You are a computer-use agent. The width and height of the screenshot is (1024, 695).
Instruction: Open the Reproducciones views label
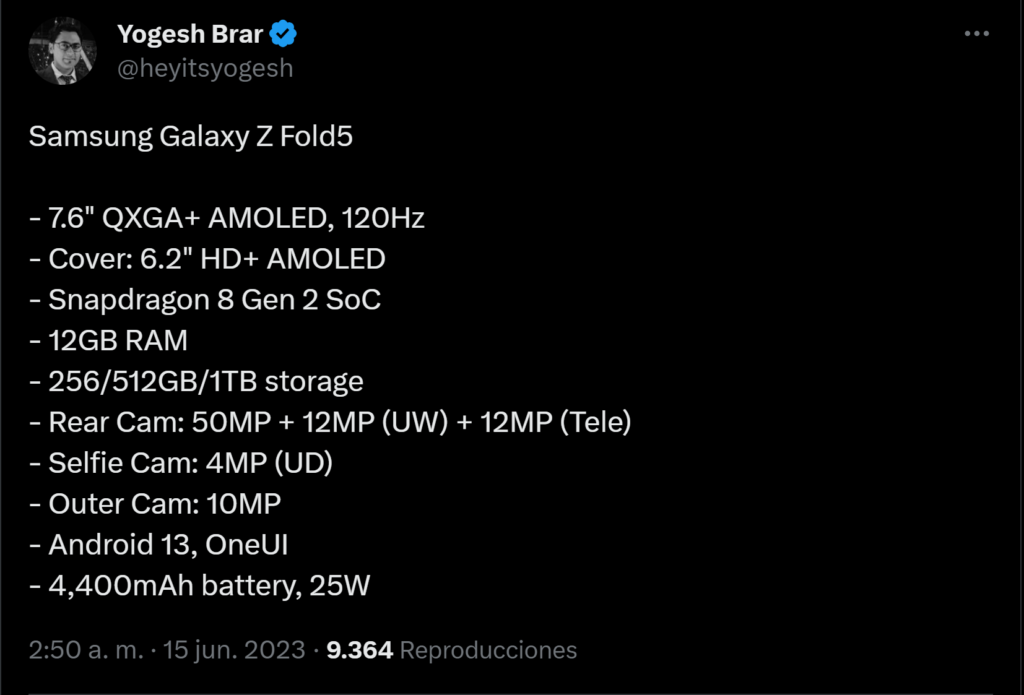pos(488,650)
